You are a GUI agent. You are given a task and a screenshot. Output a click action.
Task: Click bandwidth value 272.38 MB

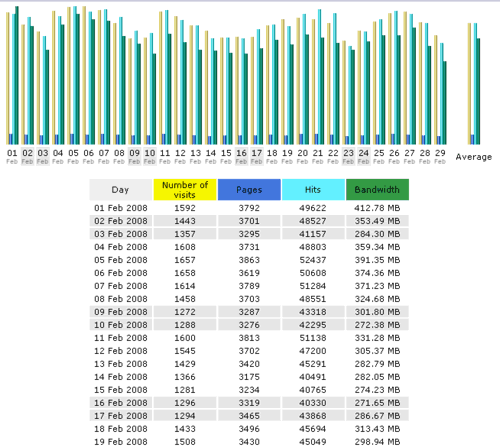(377, 325)
